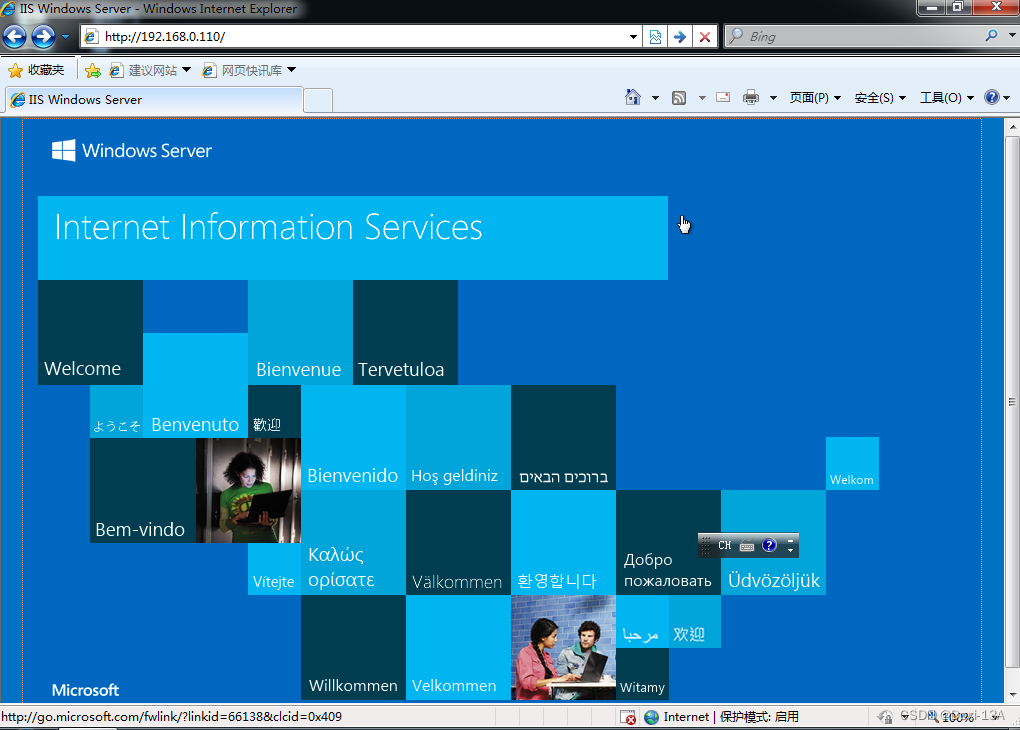Expand the Home button dropdown arrow
Viewport: 1020px width, 730px height.
click(x=655, y=98)
